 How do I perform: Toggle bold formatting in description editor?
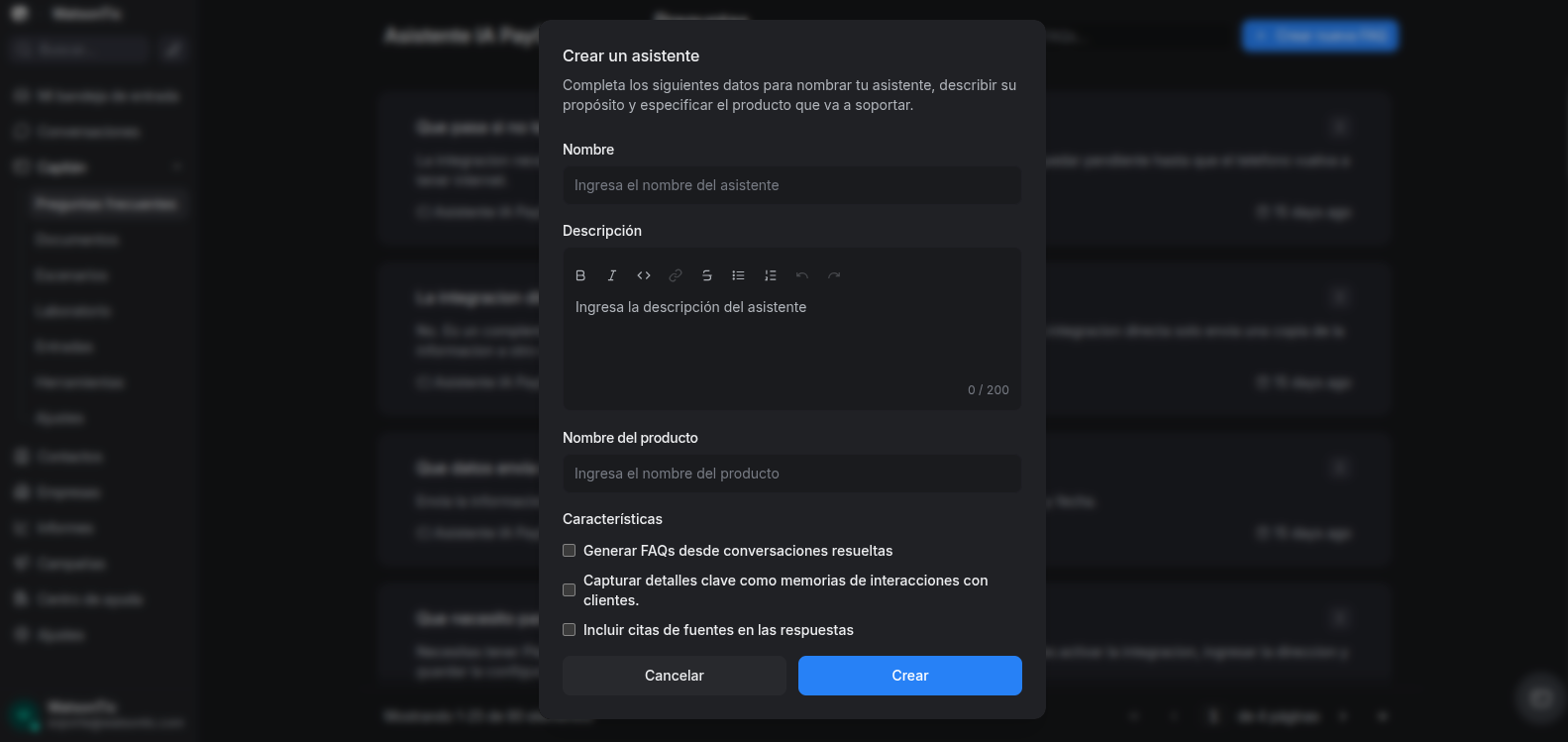click(580, 275)
